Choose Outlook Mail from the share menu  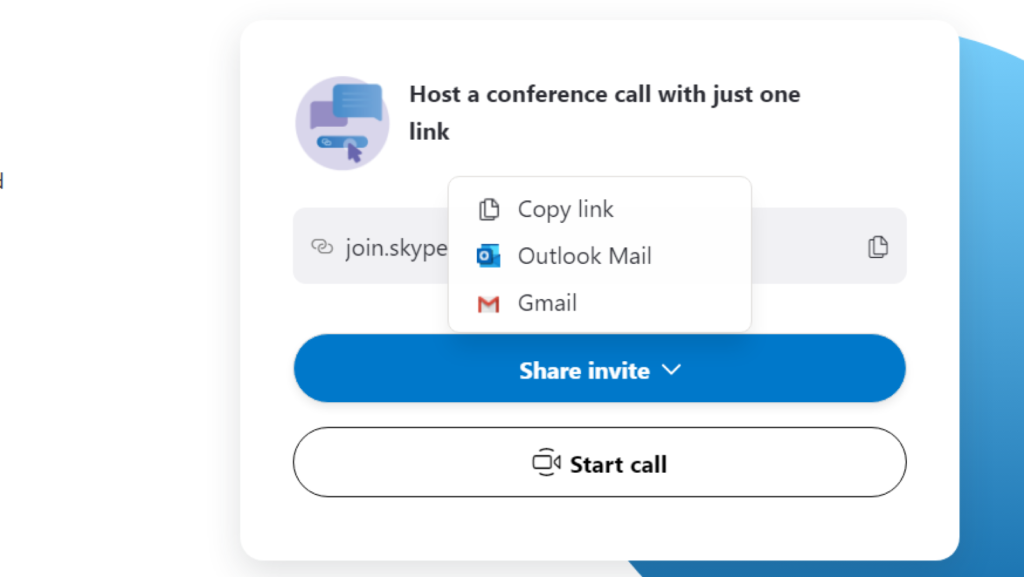tap(584, 256)
